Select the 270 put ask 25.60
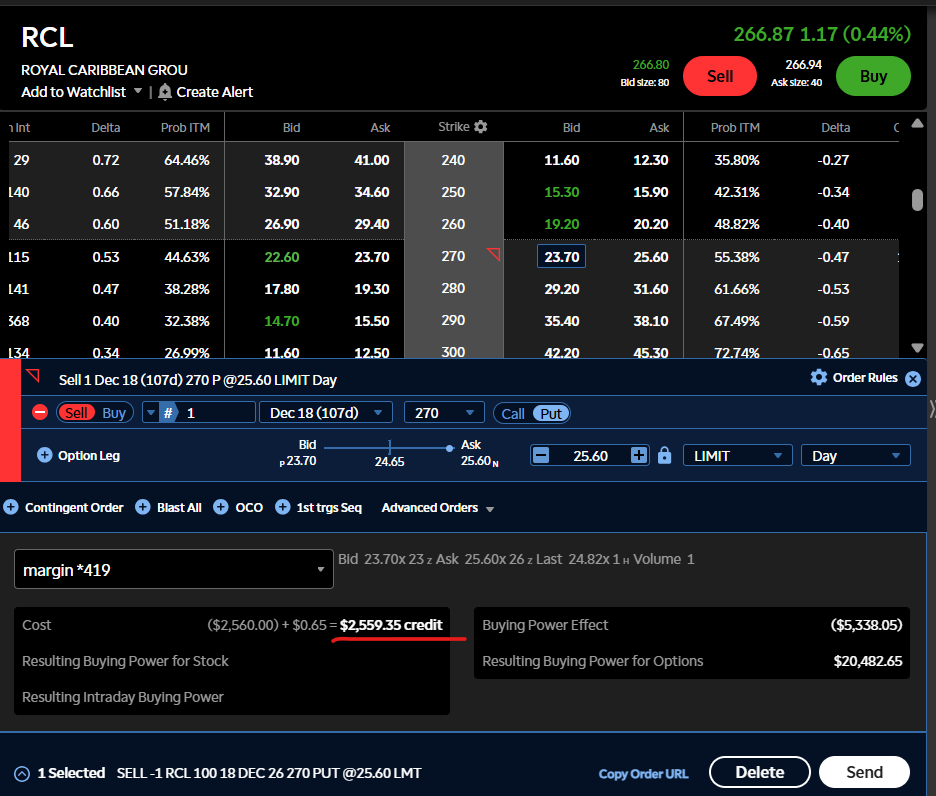 651,257
